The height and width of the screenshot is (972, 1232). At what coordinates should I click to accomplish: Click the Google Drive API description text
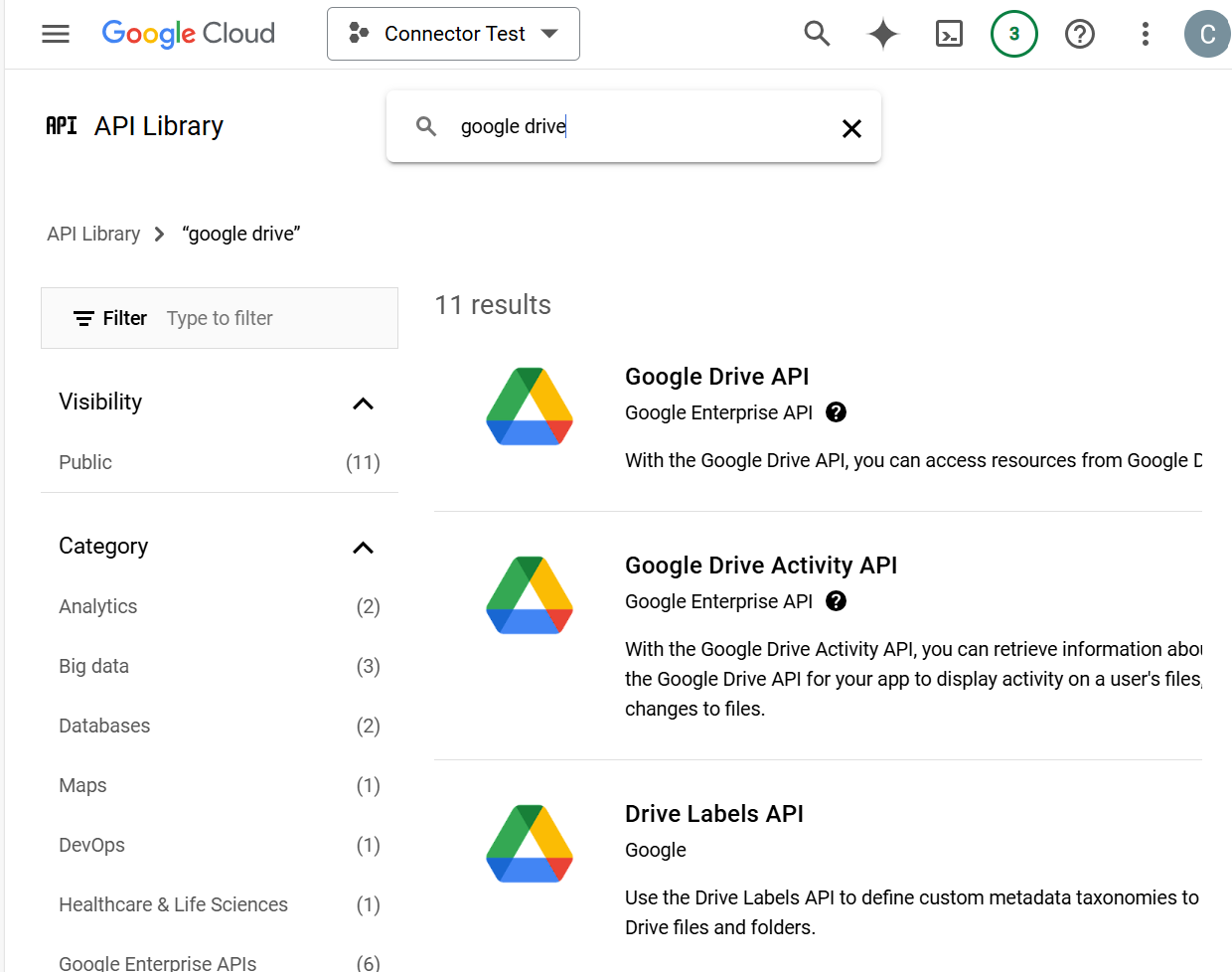pos(913,460)
